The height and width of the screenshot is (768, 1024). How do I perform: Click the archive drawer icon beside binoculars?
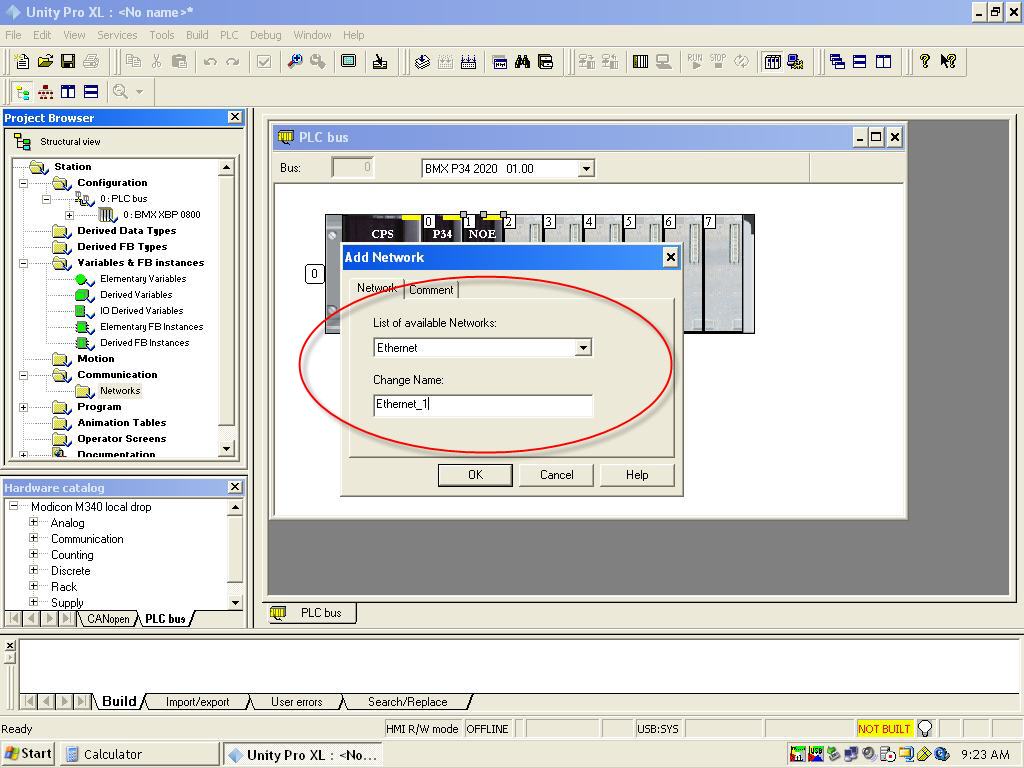point(545,62)
